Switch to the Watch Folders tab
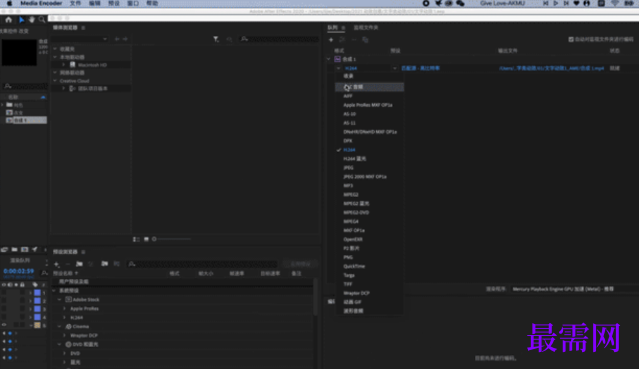This screenshot has width=639, height=369. coord(366,28)
